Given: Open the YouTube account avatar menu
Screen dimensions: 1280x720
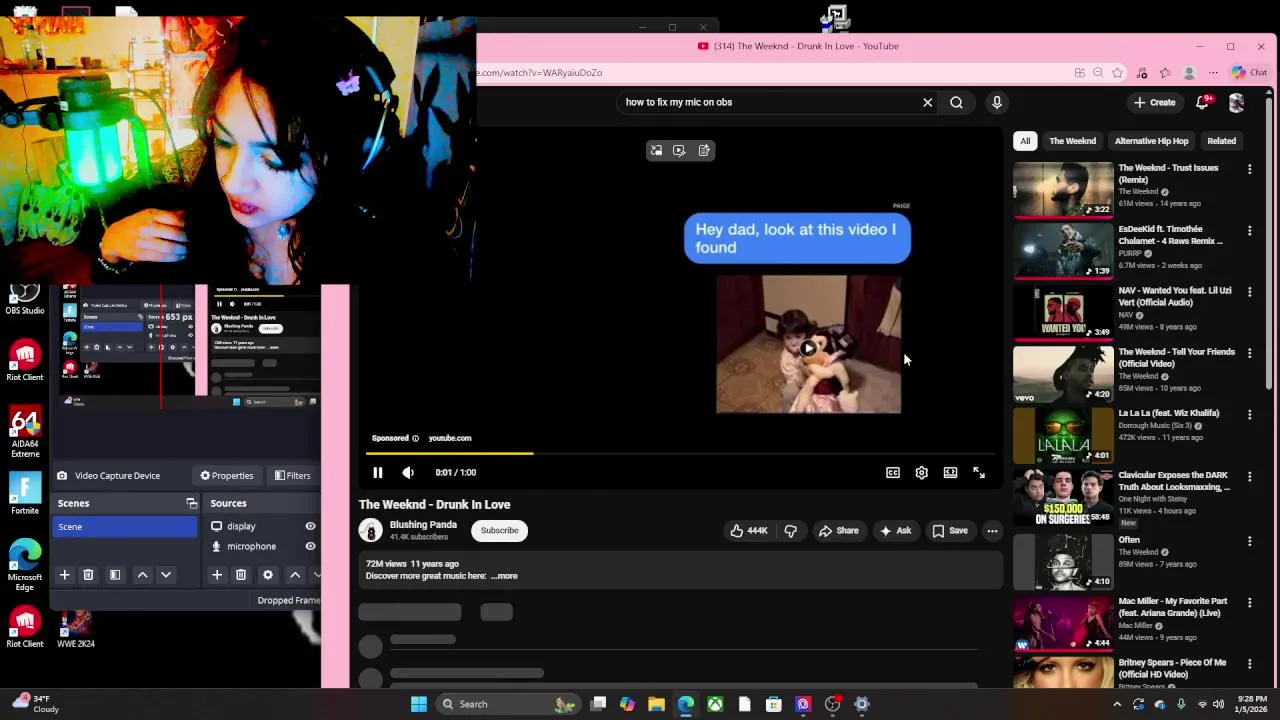Looking at the screenshot, I should click(1237, 102).
